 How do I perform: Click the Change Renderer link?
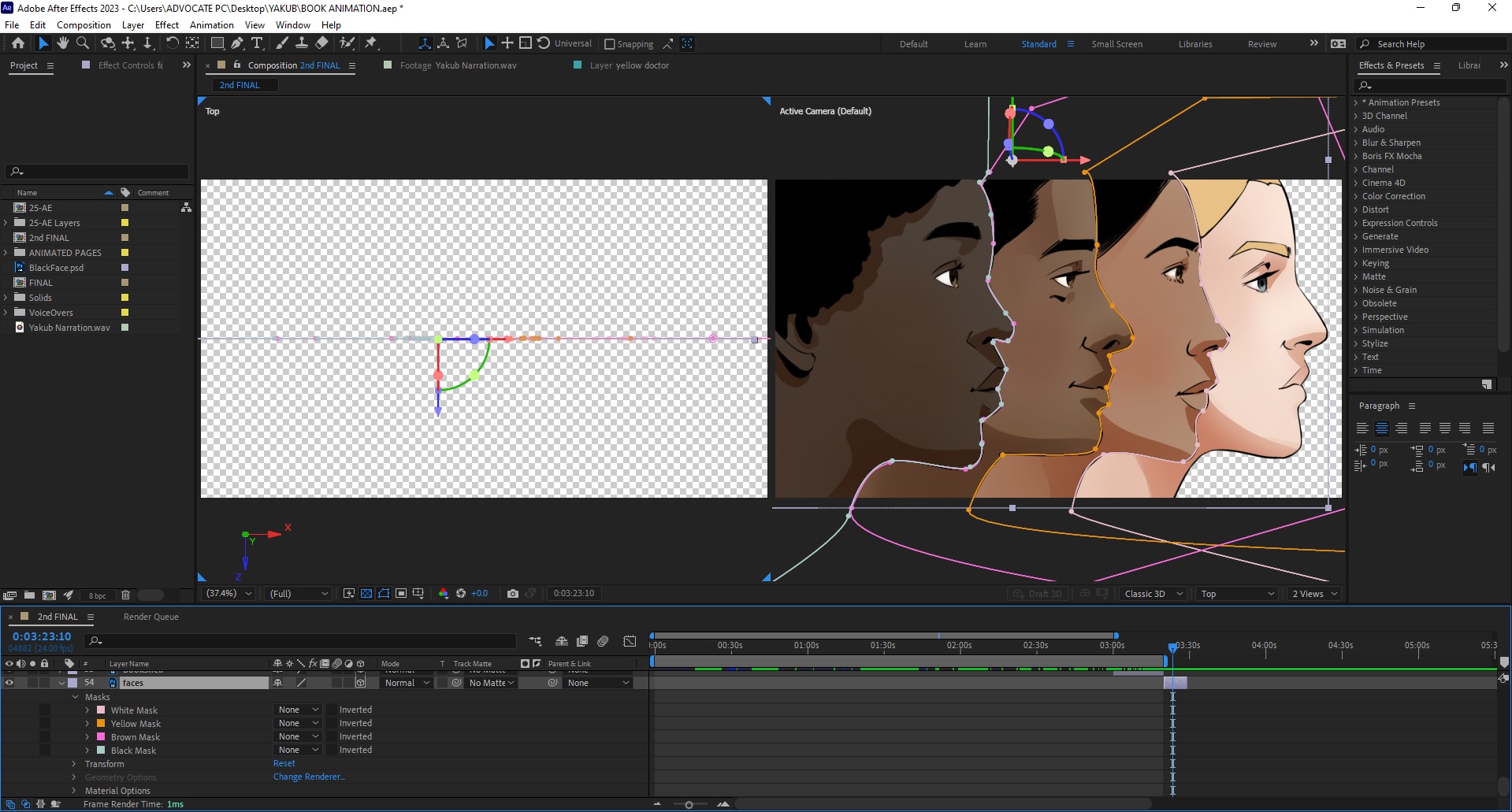[308, 777]
